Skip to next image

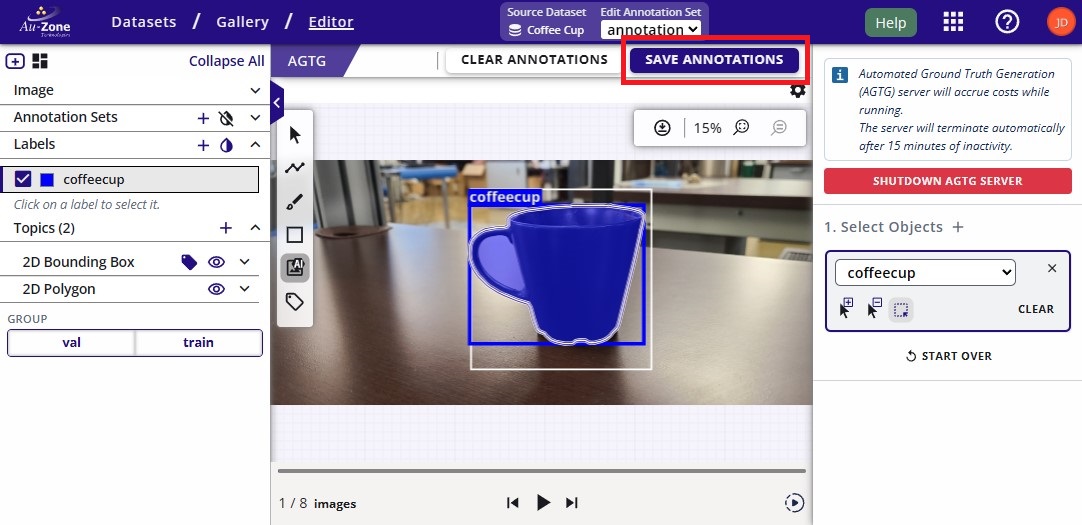click(x=571, y=503)
